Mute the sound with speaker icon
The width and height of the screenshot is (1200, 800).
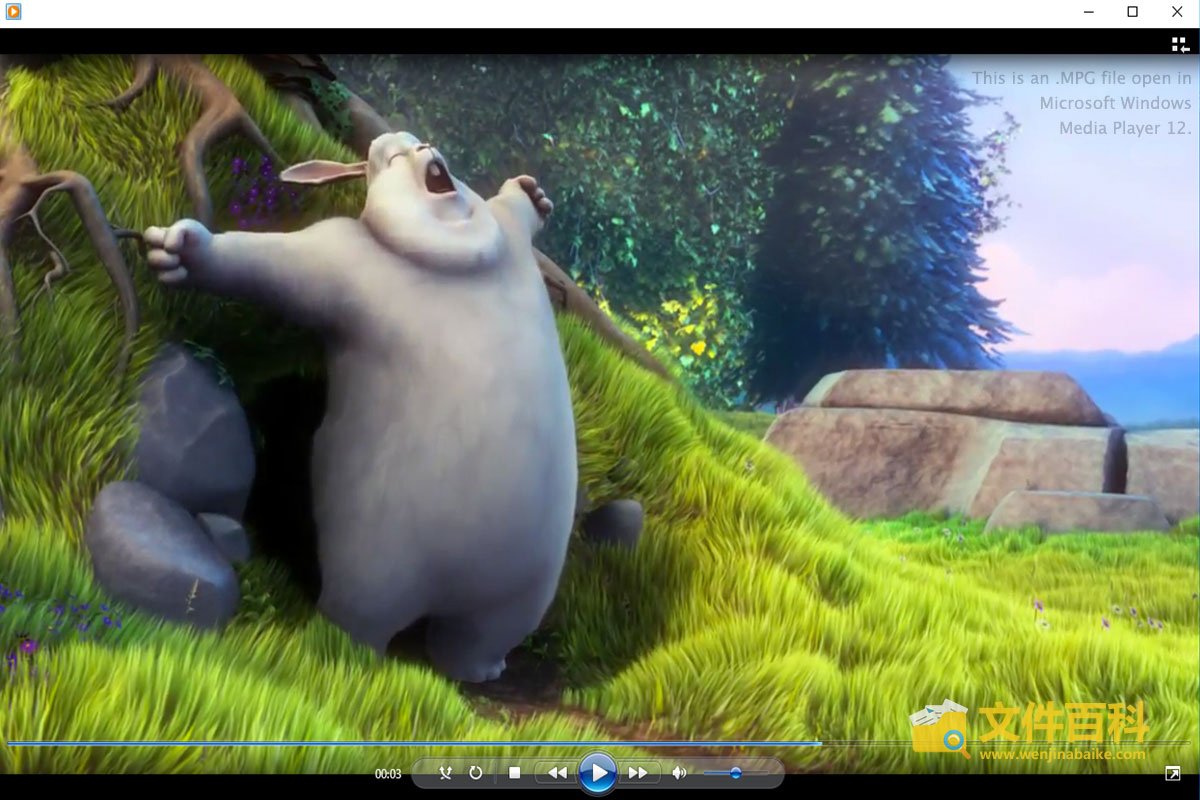tap(679, 773)
